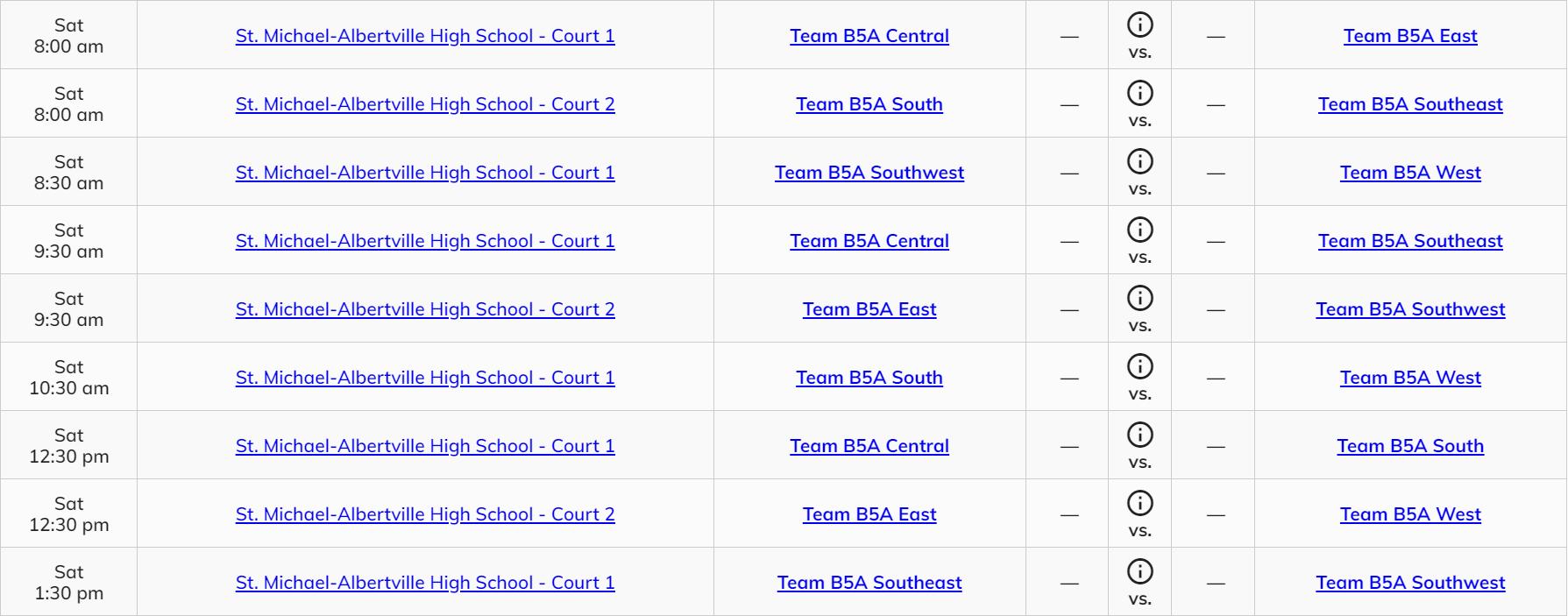Open Court 2 link in 8:00 am row

pos(425,104)
